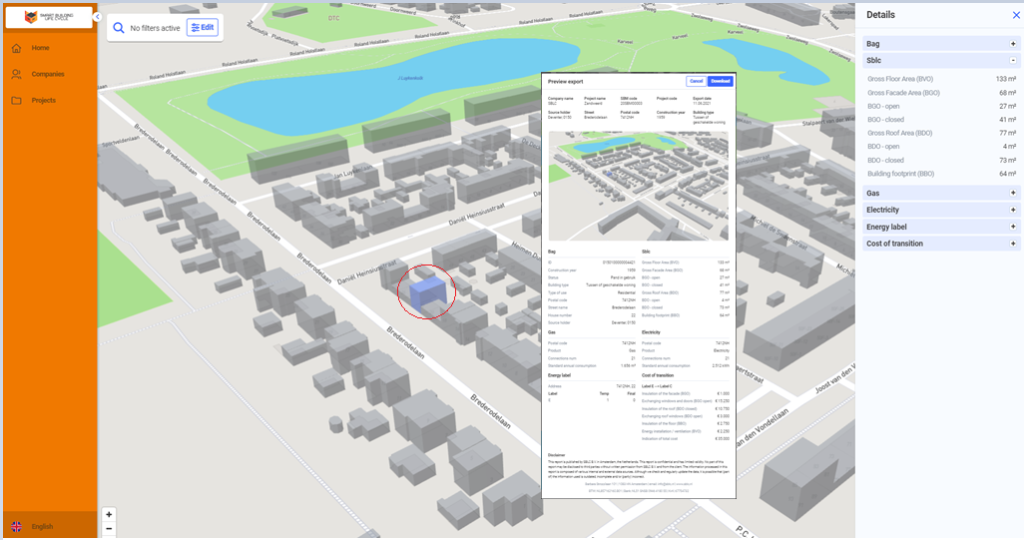Image resolution: width=1024 pixels, height=540 pixels.
Task: Click Download in the Preview export dialog
Action: point(720,81)
